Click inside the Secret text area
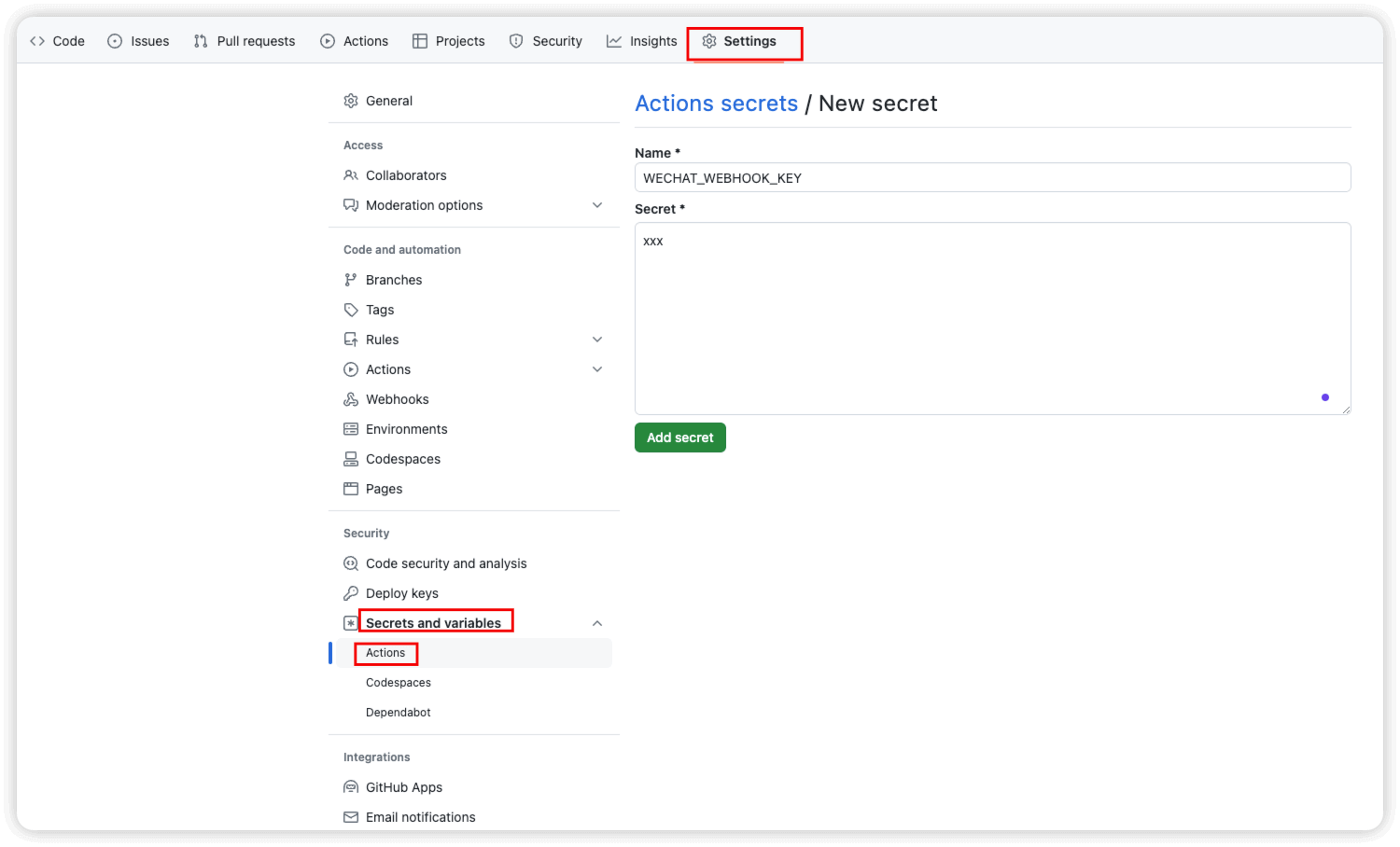1400x847 pixels. click(x=993, y=318)
